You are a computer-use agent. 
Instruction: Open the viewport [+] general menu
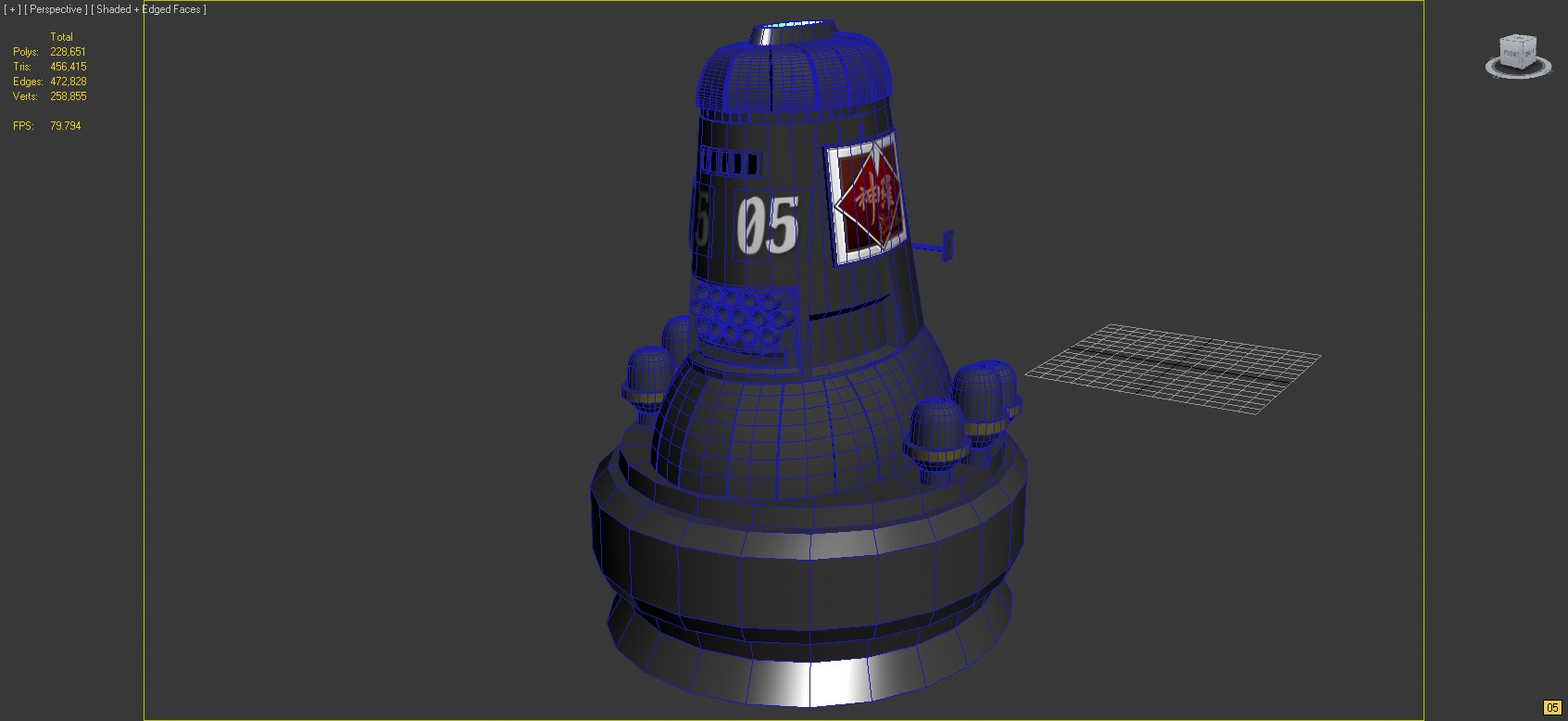(12, 9)
